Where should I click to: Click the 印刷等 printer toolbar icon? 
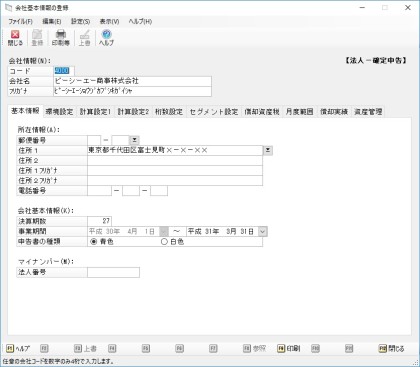(x=60, y=38)
